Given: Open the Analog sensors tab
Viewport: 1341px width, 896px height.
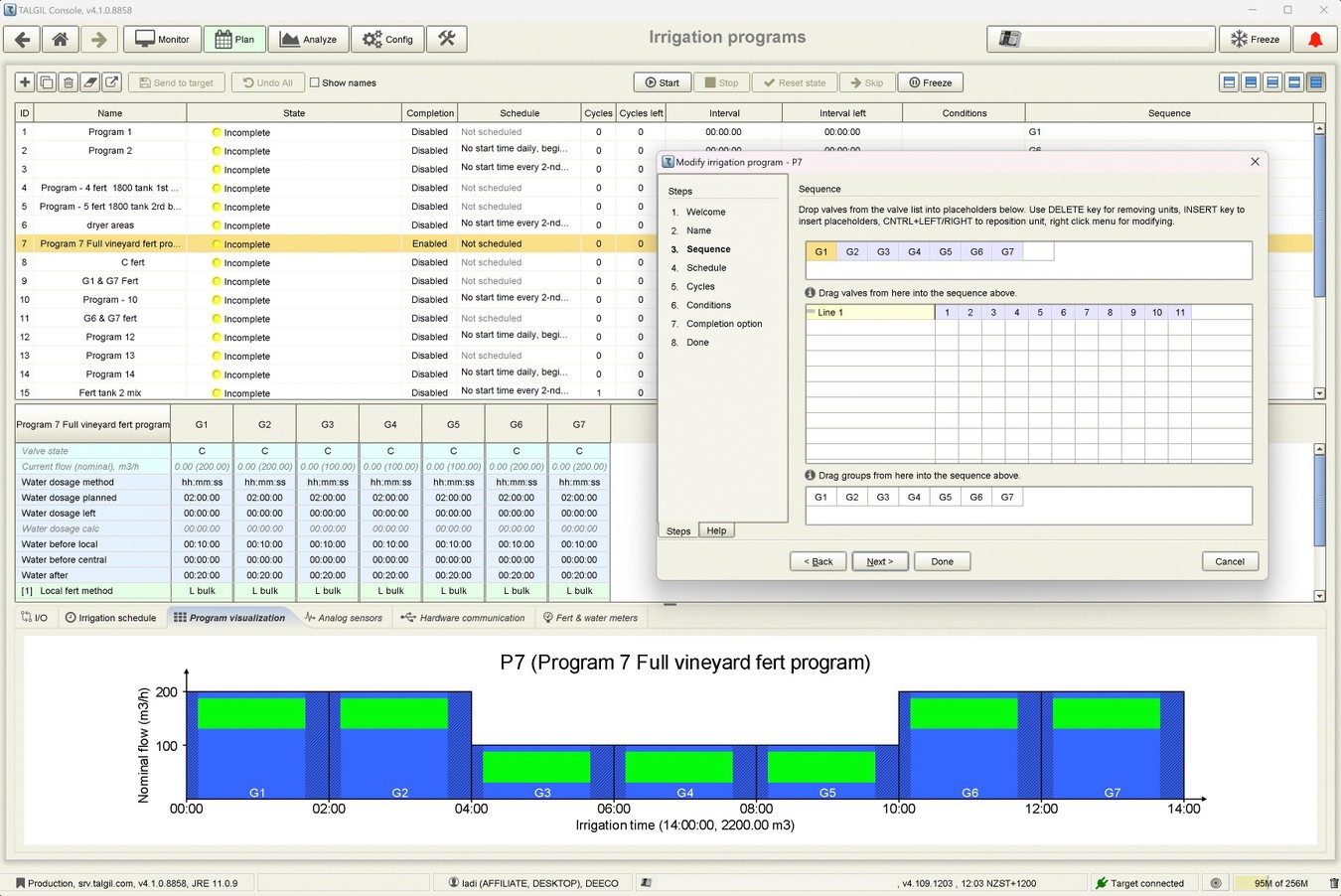Looking at the screenshot, I should [x=343, y=618].
